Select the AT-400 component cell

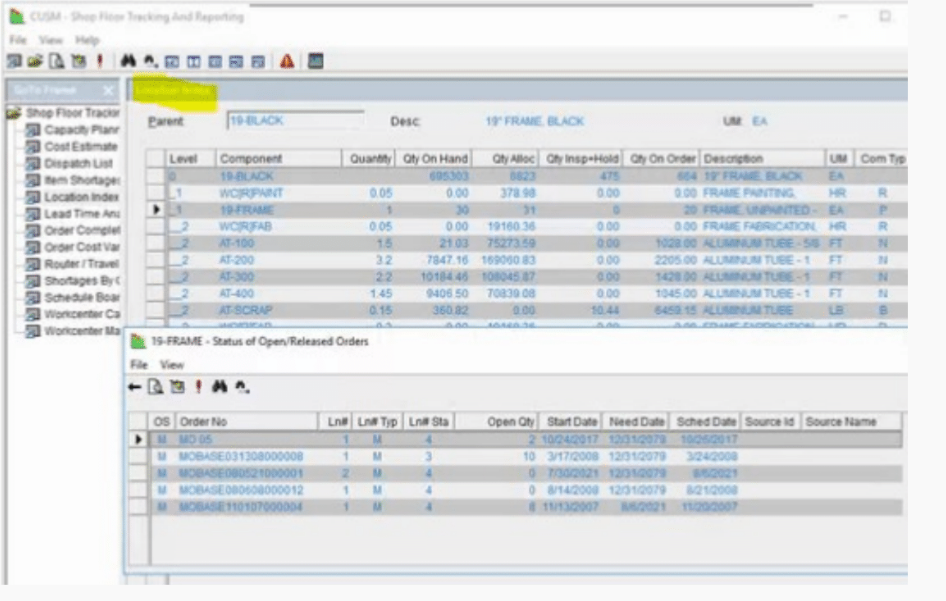(x=278, y=294)
